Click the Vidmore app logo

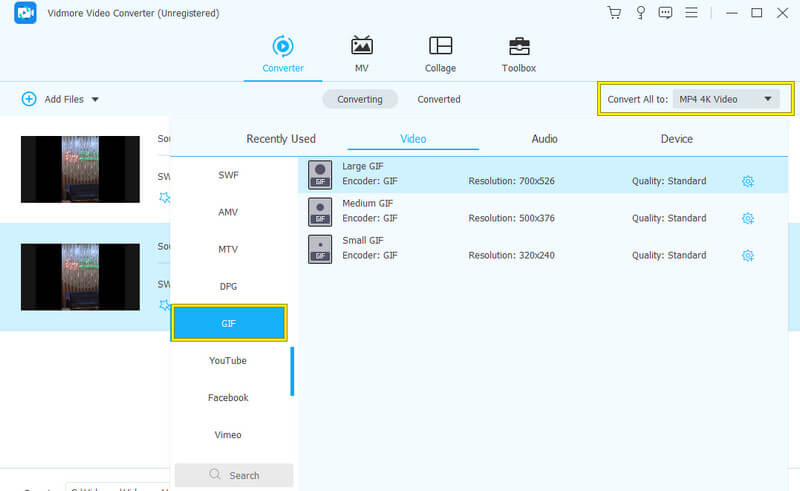25,13
